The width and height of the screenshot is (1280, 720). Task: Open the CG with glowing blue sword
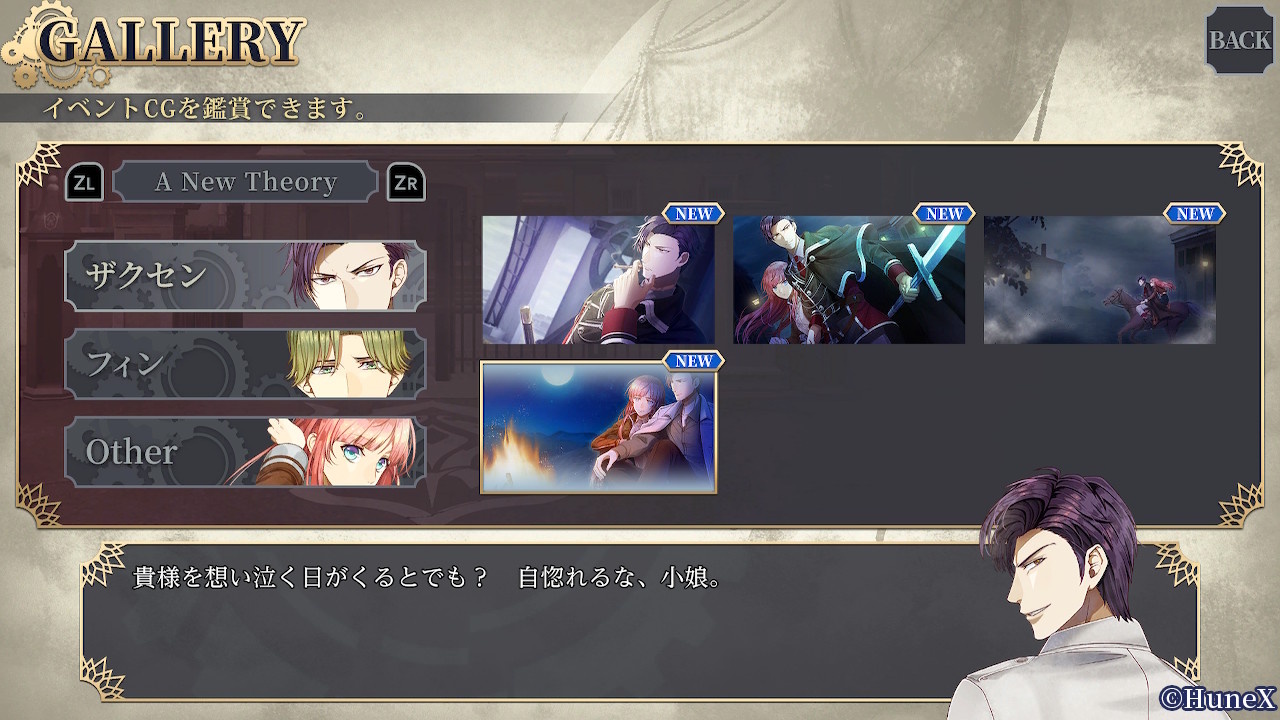pos(849,280)
